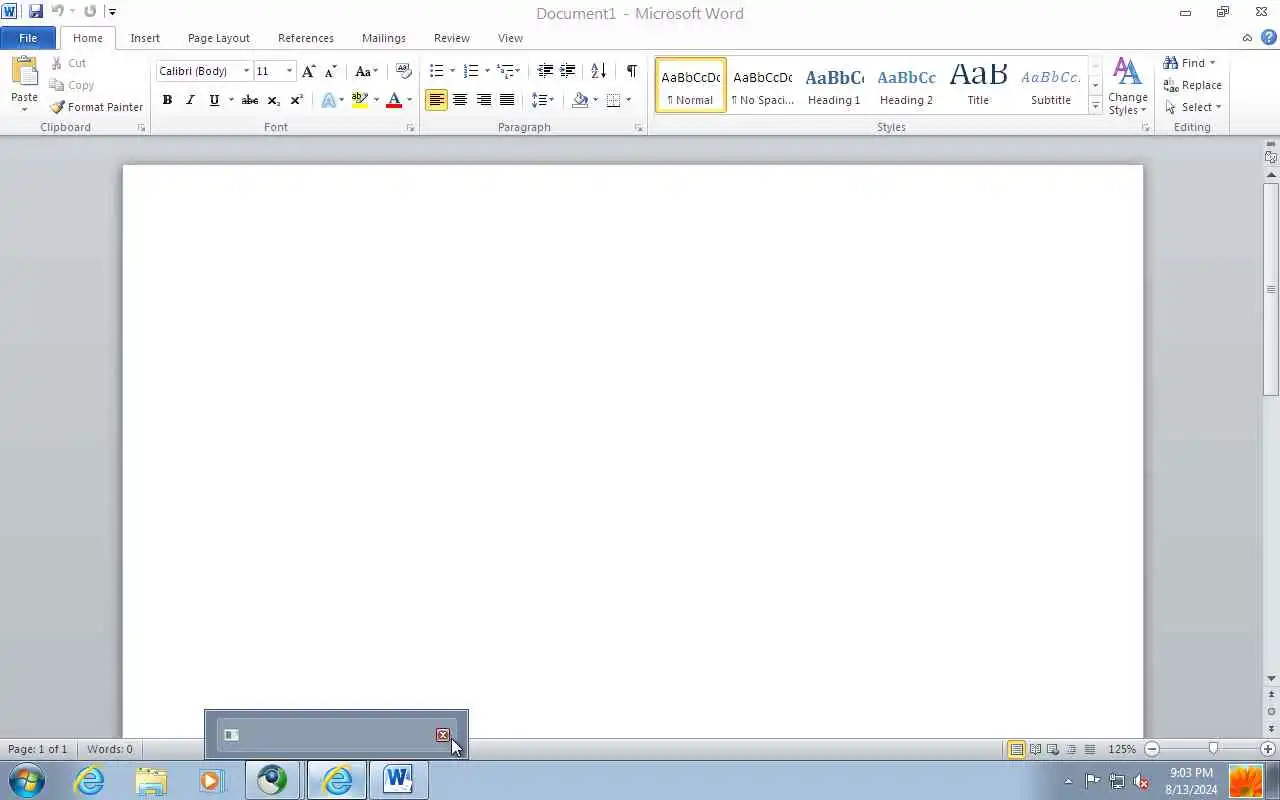Apply the Heading 1 style
Screen dimensions: 1280x800
[x=834, y=85]
